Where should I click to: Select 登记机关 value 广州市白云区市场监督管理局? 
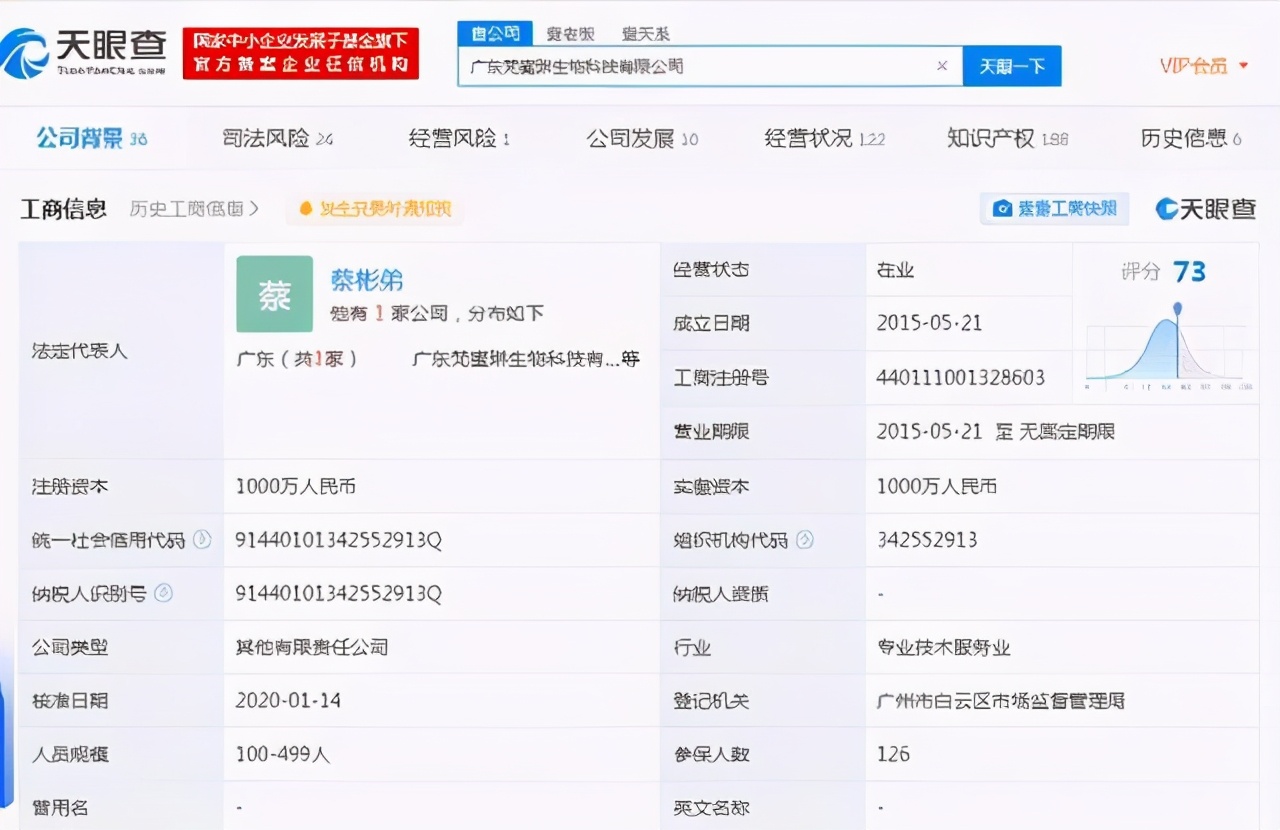1001,700
